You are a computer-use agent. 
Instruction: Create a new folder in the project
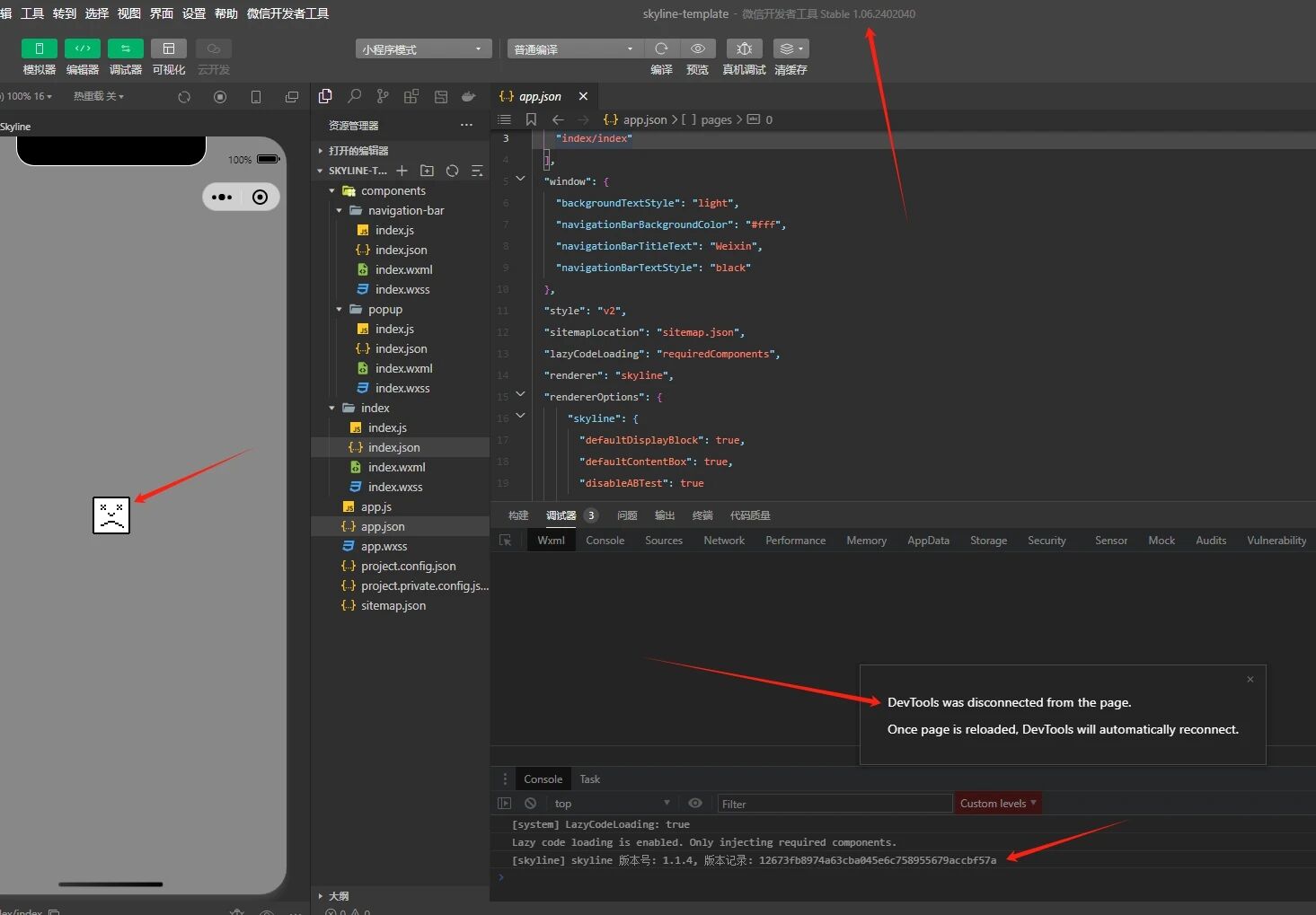click(x=427, y=171)
